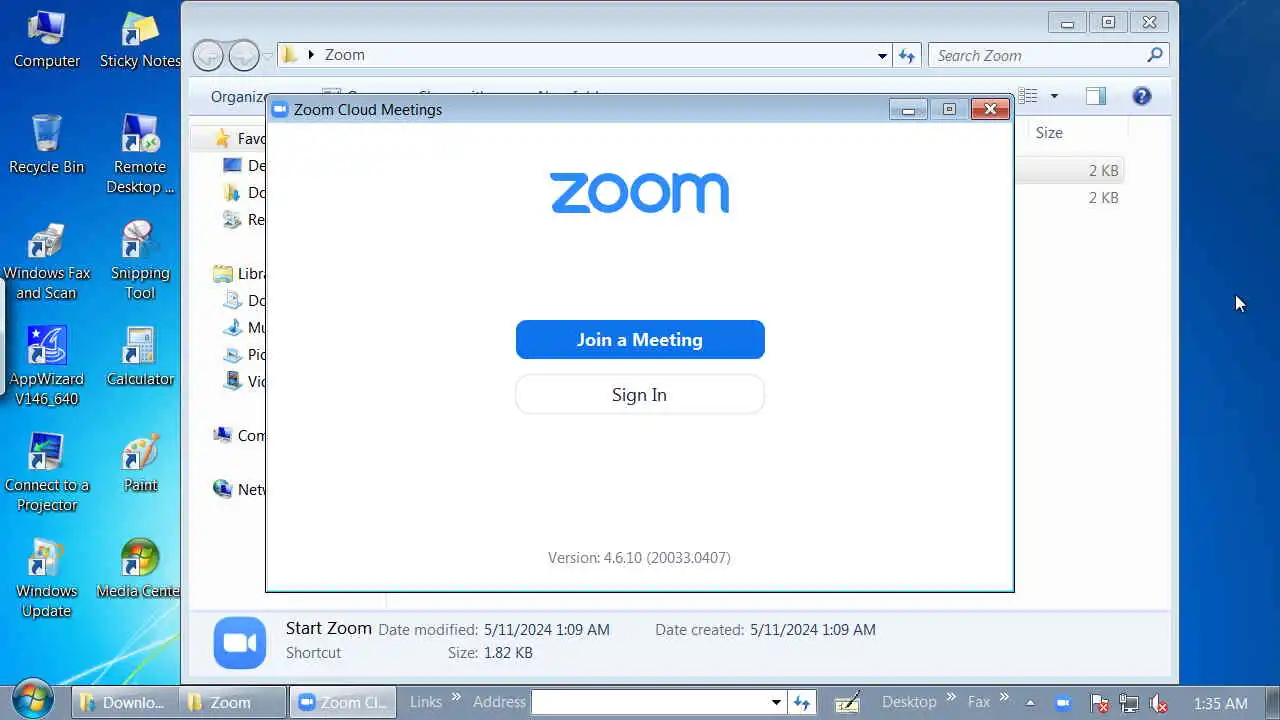Open Explorer Help question mark icon

pos(1142,96)
